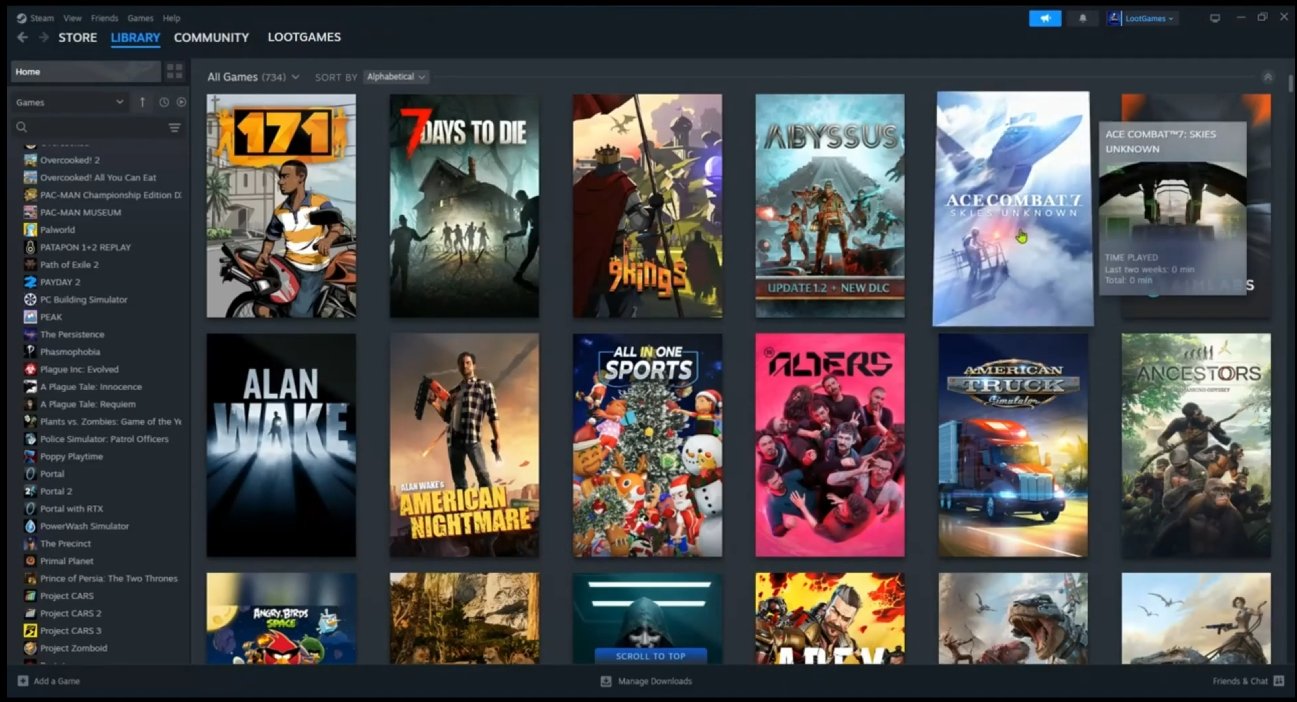Open the View menu
This screenshot has height=702, width=1297.
[72, 18]
